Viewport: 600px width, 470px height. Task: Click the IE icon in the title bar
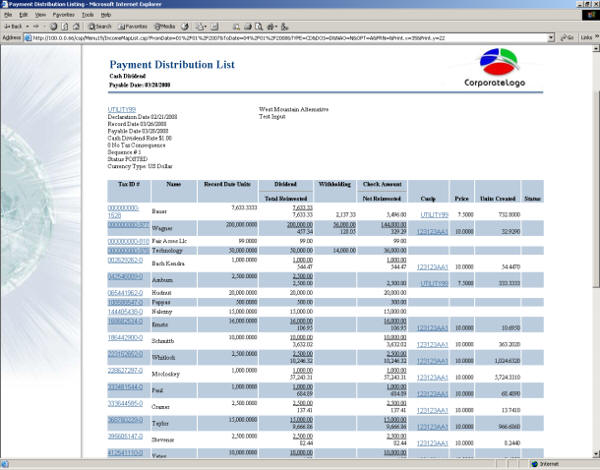[x=4, y=4]
